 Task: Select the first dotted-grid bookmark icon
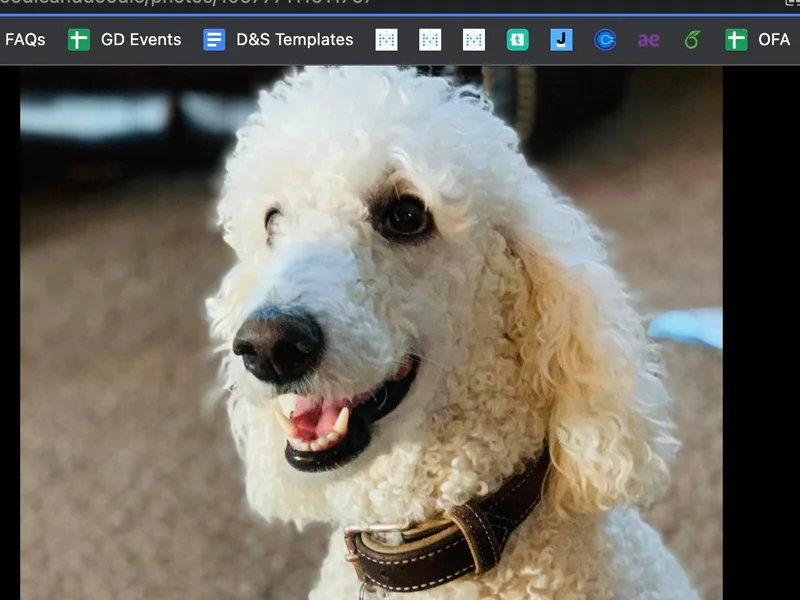(x=387, y=40)
